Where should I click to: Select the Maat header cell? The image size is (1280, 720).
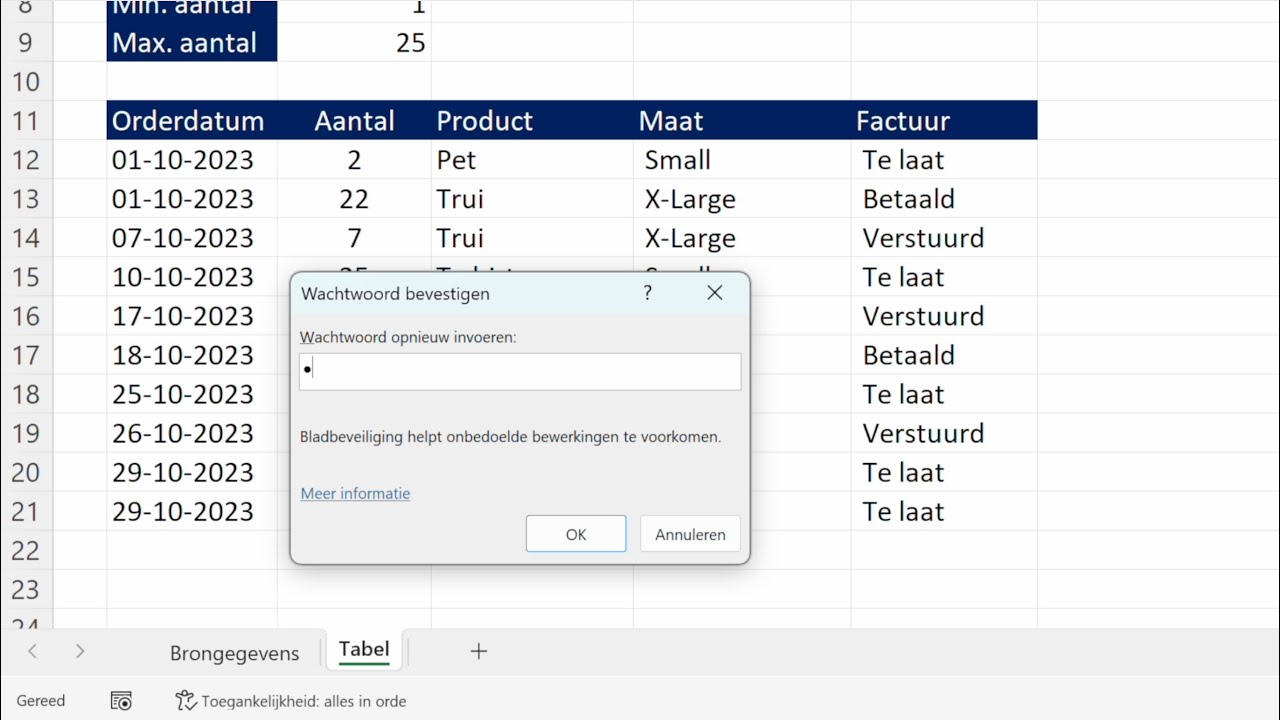point(742,121)
